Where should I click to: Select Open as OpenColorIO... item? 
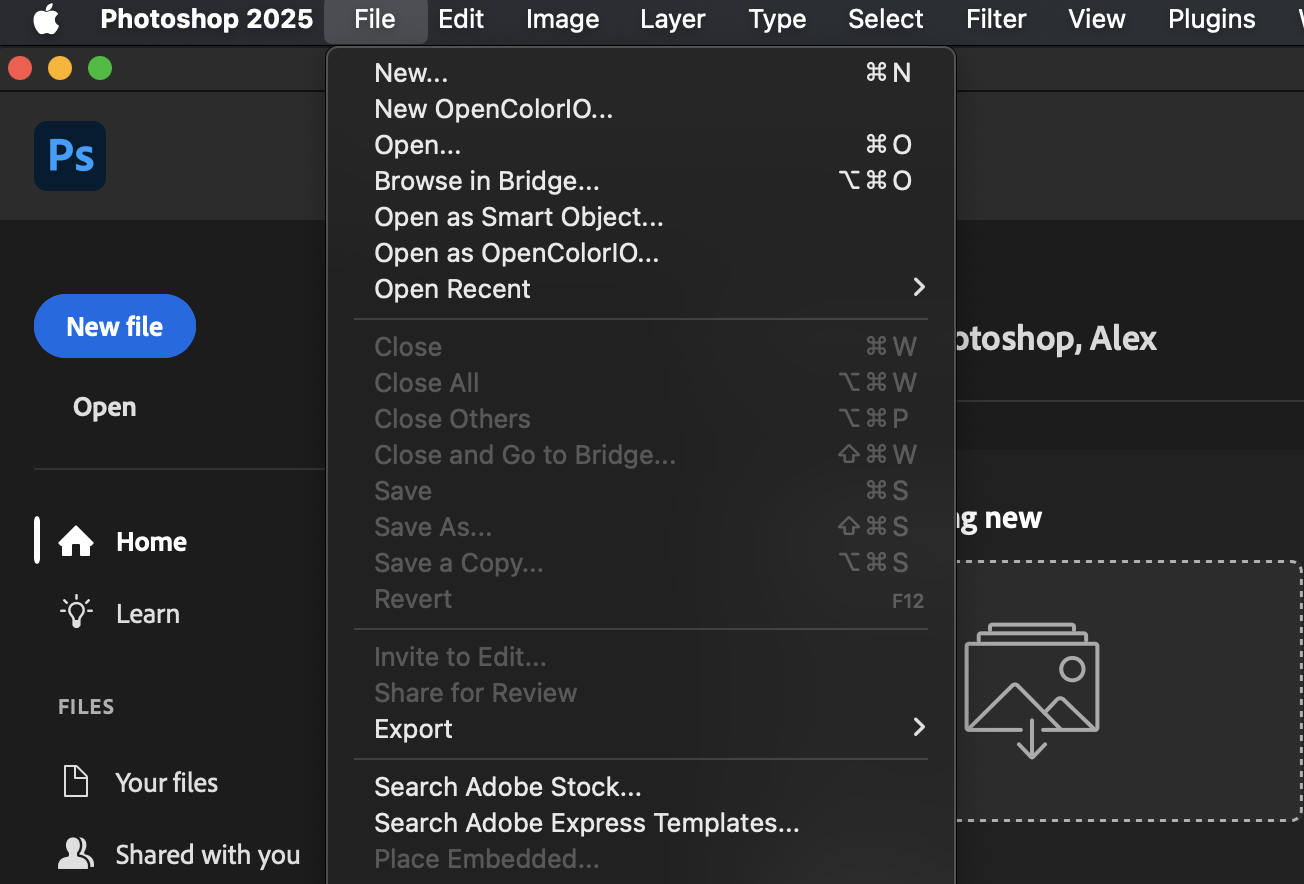click(x=641, y=253)
